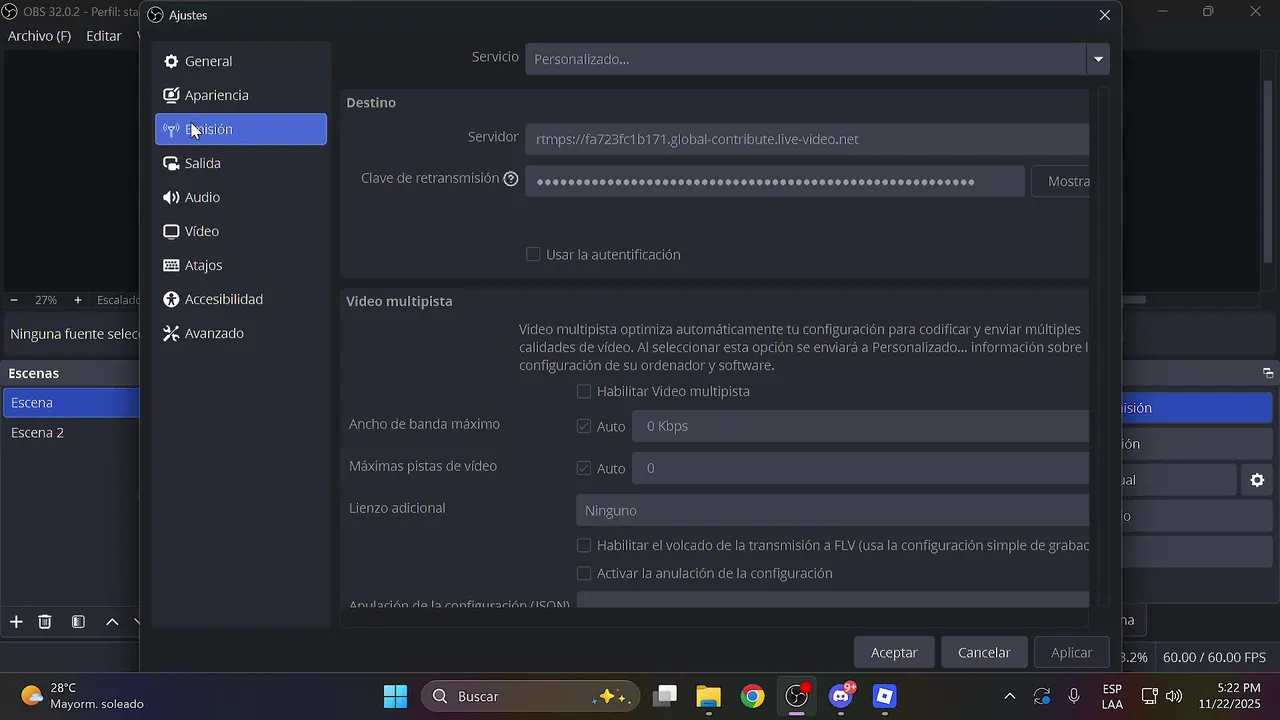
Task: Open the Salida settings section
Action: pos(241,163)
